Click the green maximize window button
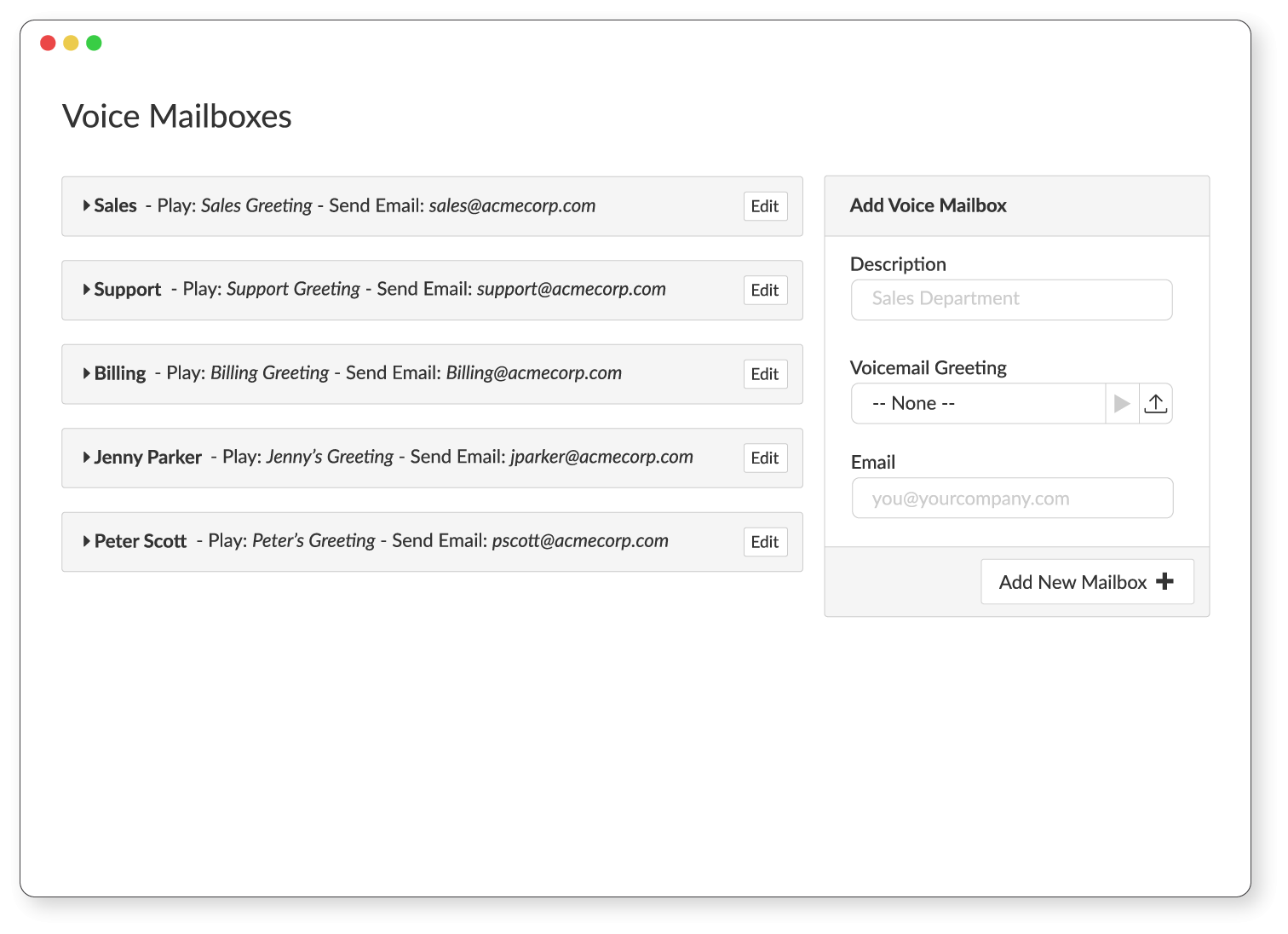The width and height of the screenshot is (1288, 934). tap(94, 43)
